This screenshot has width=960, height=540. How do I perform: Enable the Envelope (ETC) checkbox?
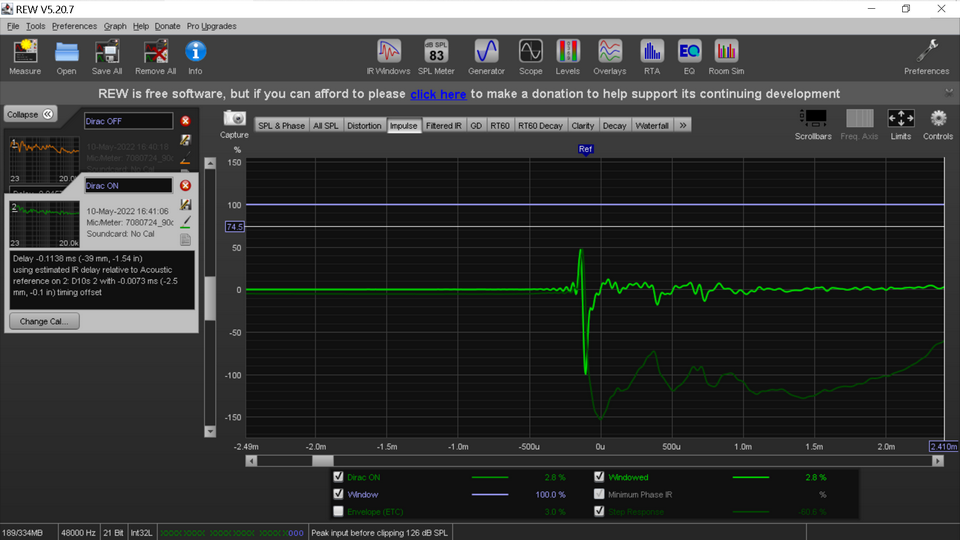point(339,511)
